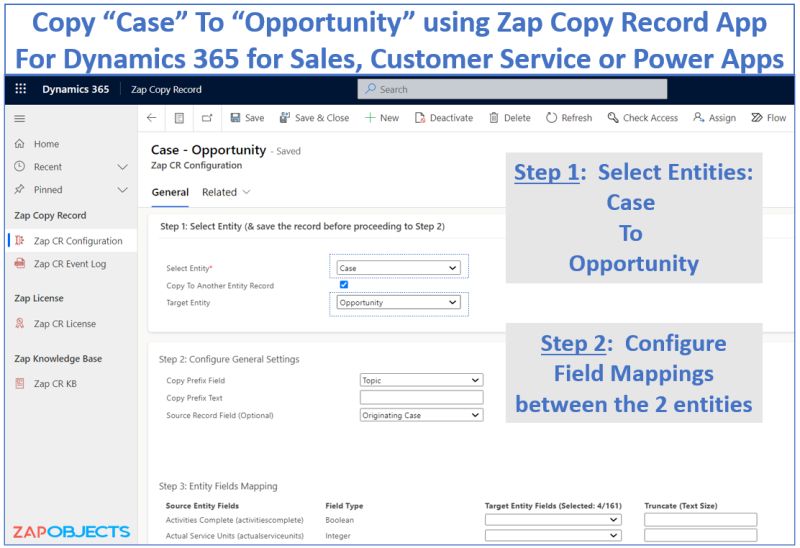Expand the Pinned section chevron
The image size is (800, 548).
point(122,190)
